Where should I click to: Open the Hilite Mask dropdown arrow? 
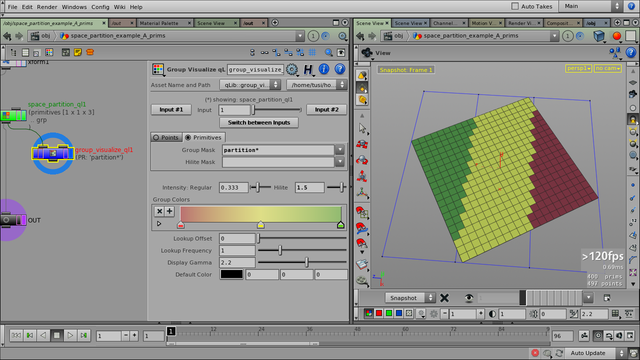(340, 162)
